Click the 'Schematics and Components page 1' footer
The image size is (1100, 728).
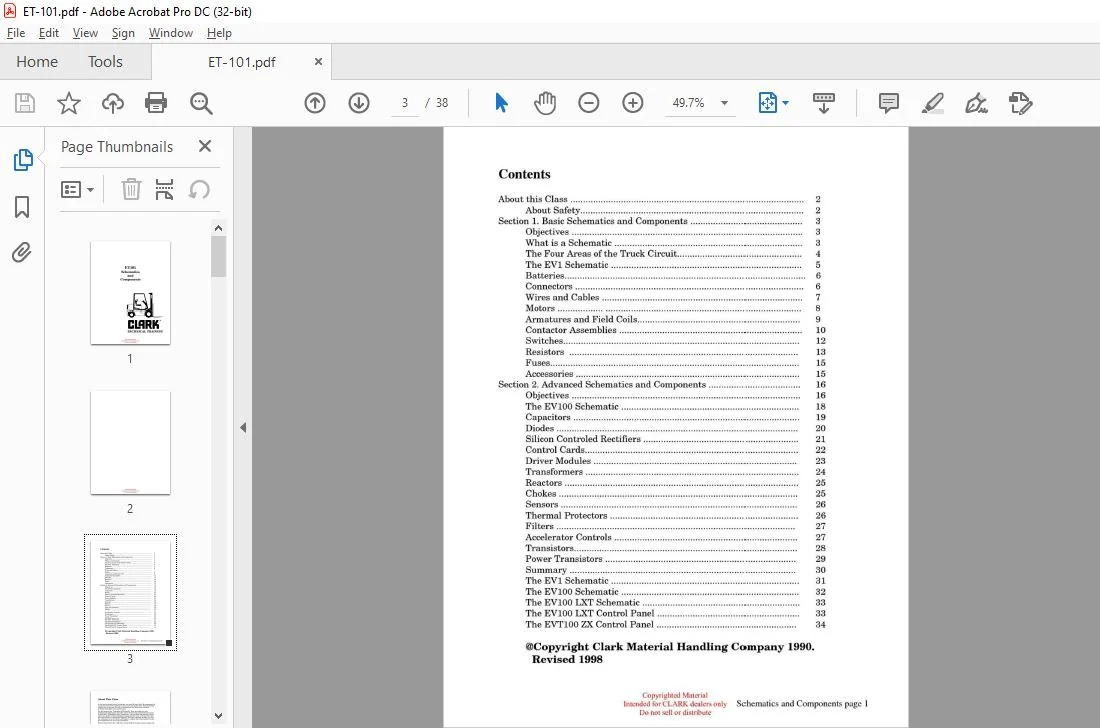click(802, 703)
